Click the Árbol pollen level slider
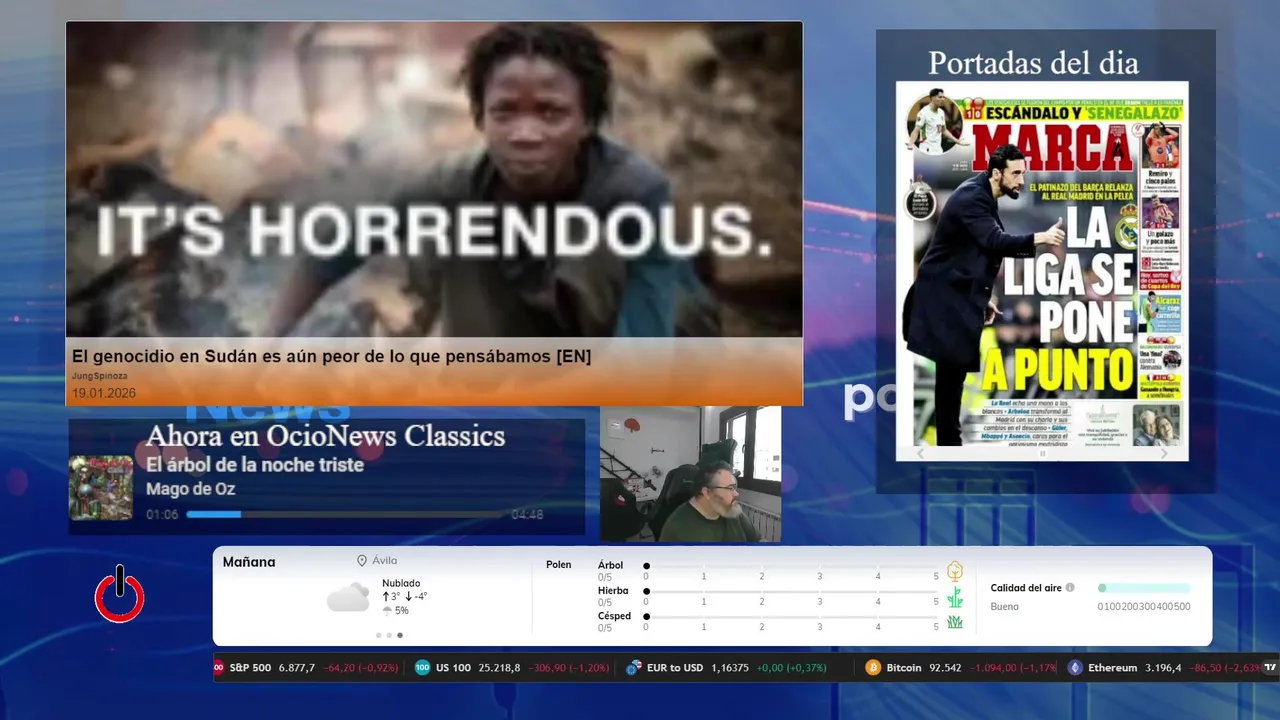Screen dimensions: 1280x720 (791, 566)
